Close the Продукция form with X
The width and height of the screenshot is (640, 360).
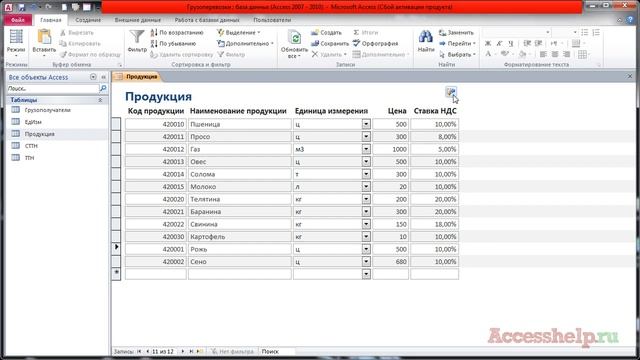[630, 76]
